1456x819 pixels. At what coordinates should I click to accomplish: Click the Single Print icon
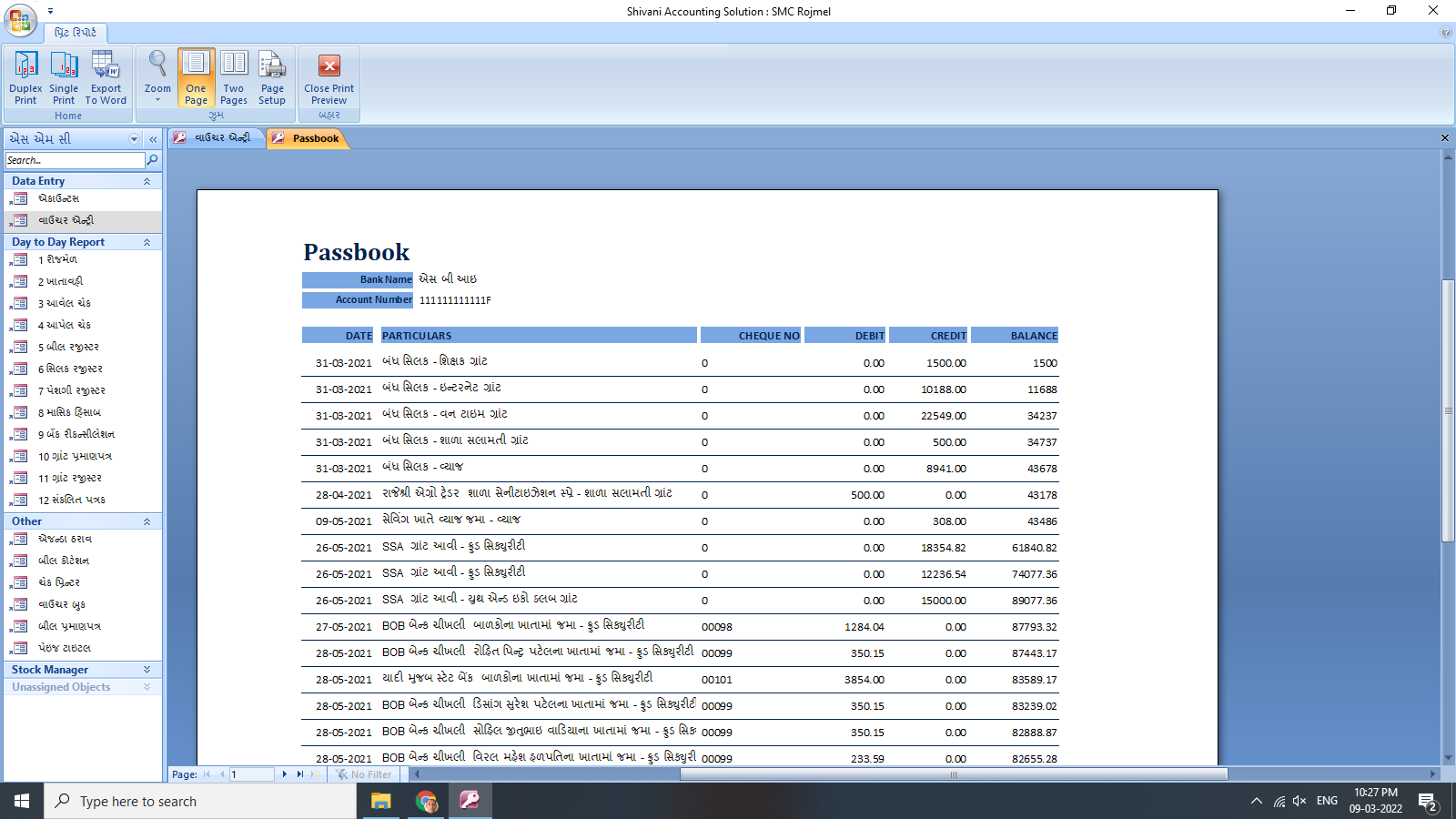click(x=64, y=77)
